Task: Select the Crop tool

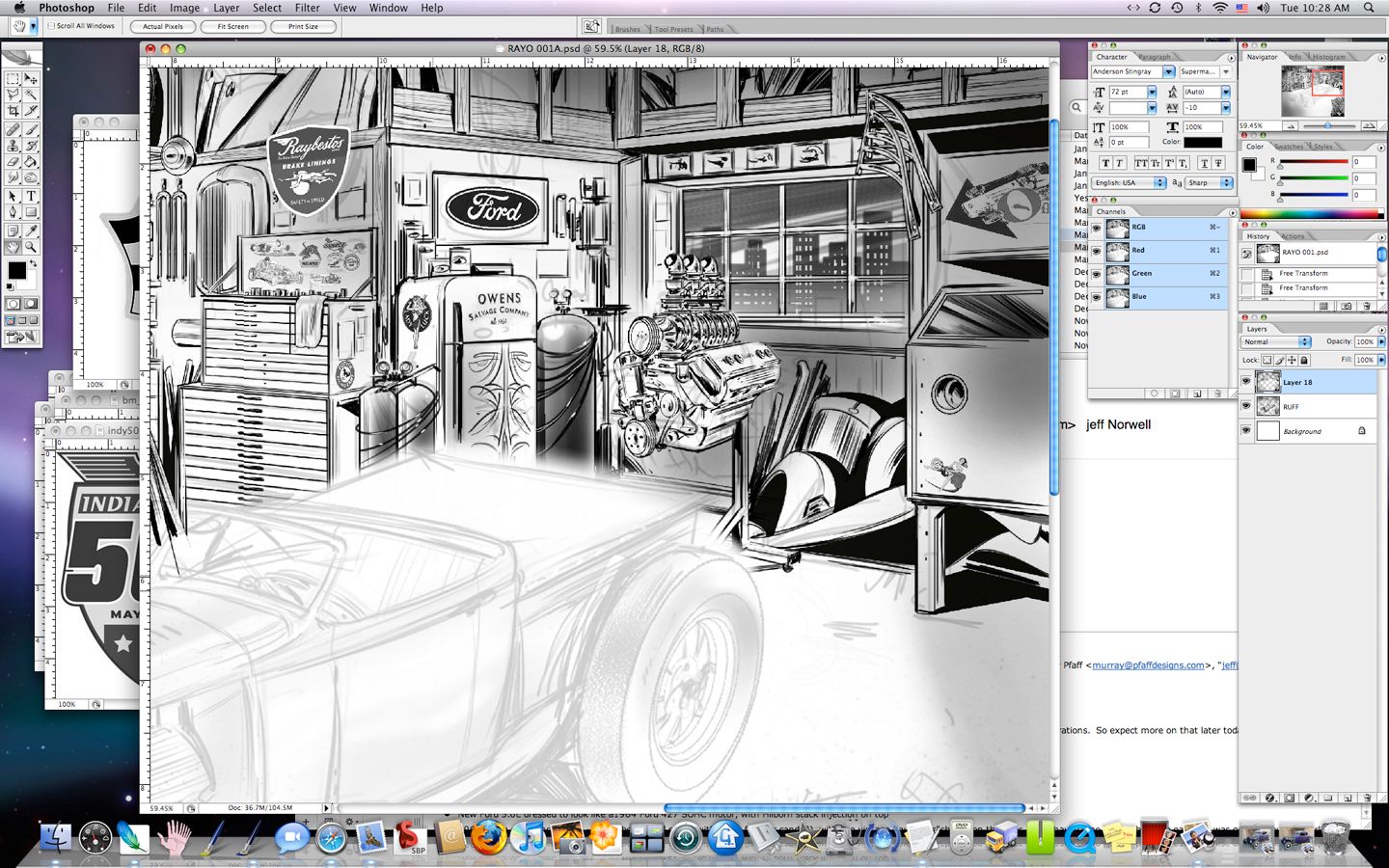Action: pos(13,110)
